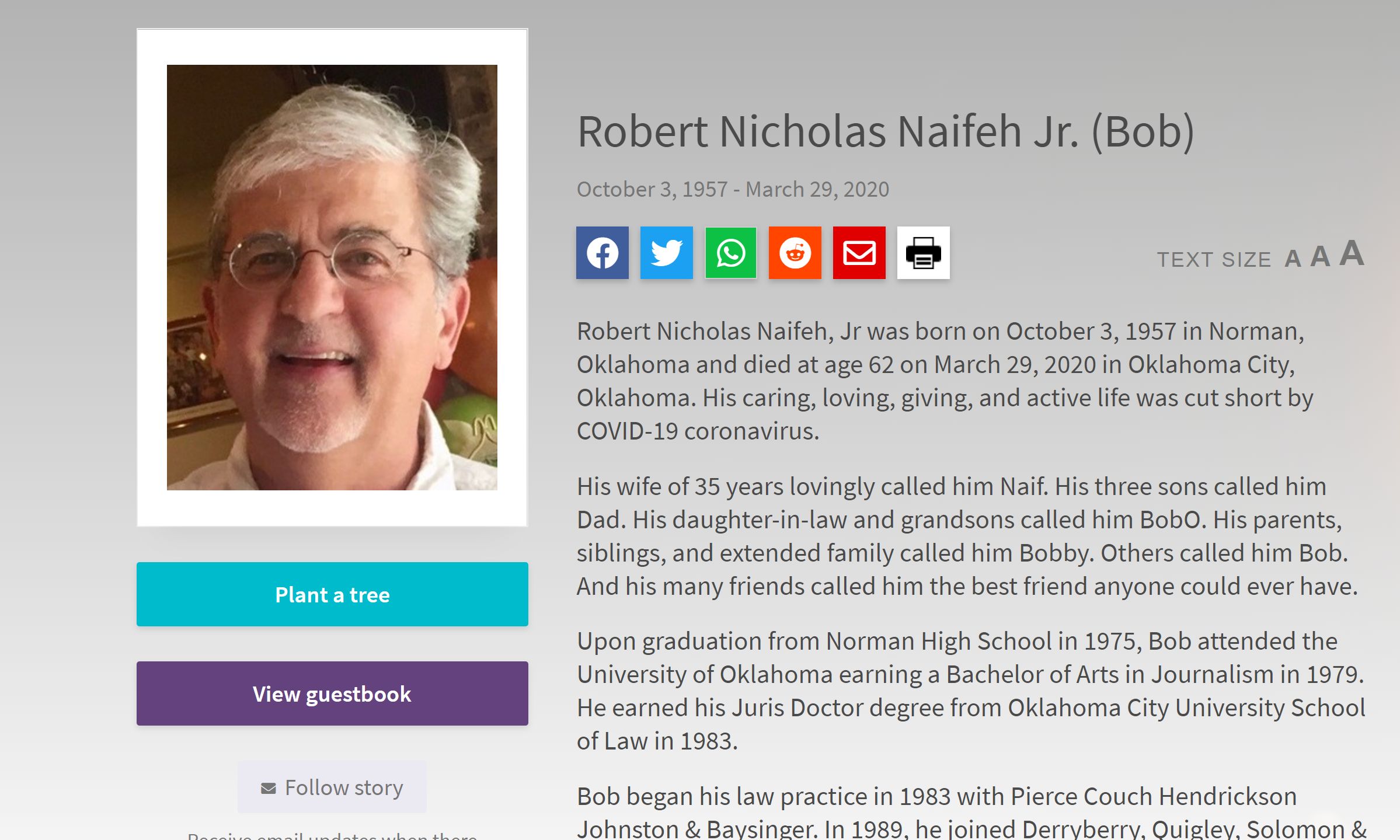This screenshot has width=1400, height=840.
Task: Click the COVID-19 coronavirus paragraph
Action: point(944,381)
